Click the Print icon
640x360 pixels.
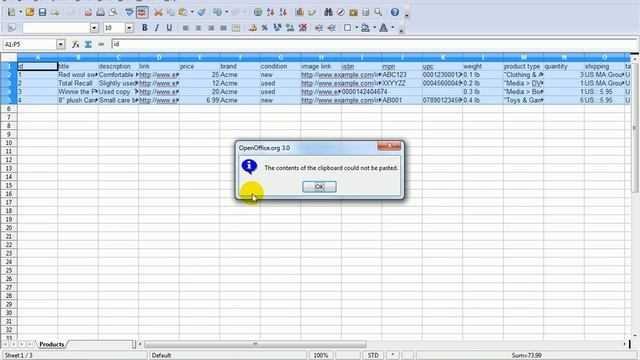coord(100,12)
